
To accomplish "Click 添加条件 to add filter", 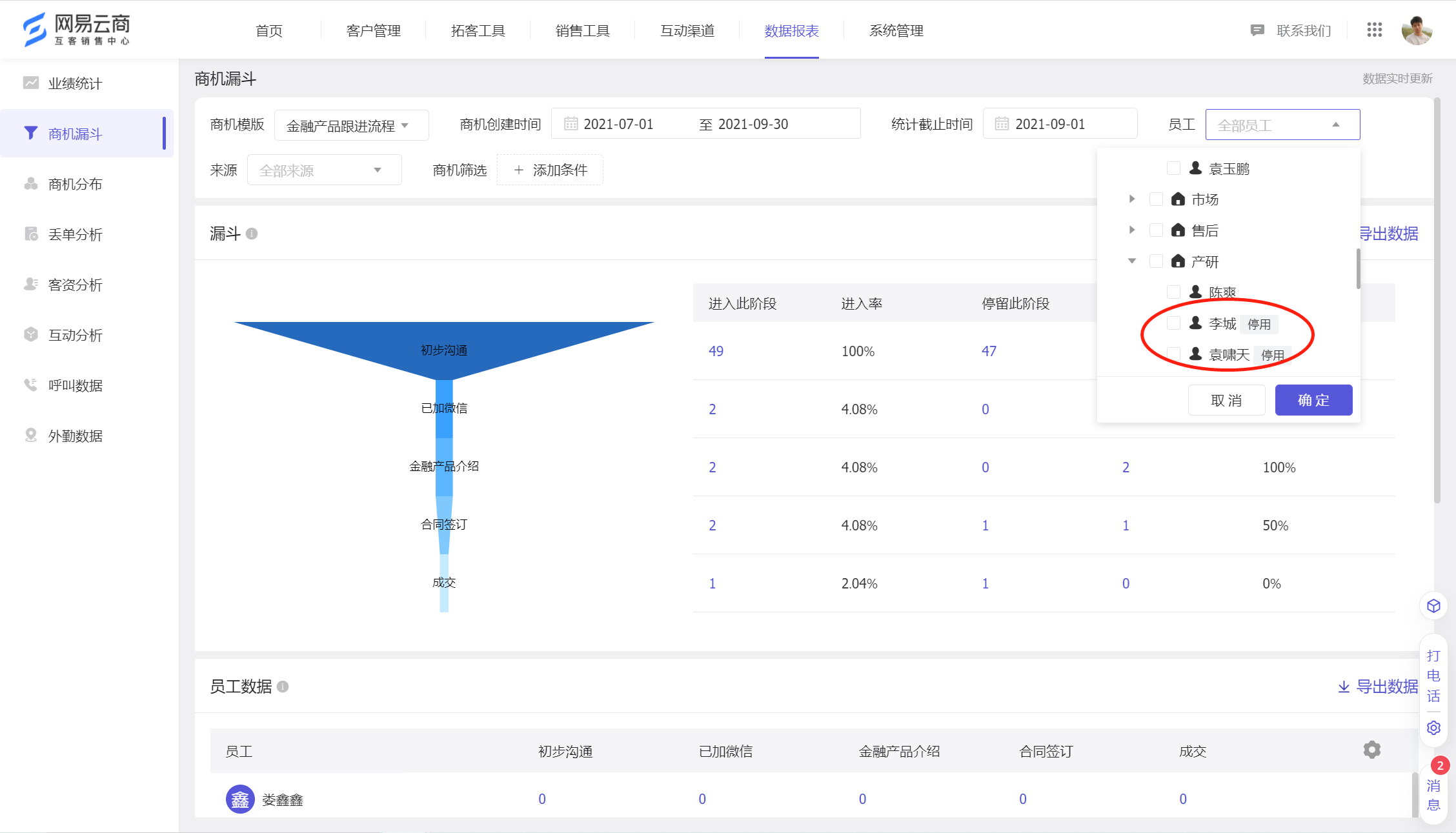I will click(550, 170).
